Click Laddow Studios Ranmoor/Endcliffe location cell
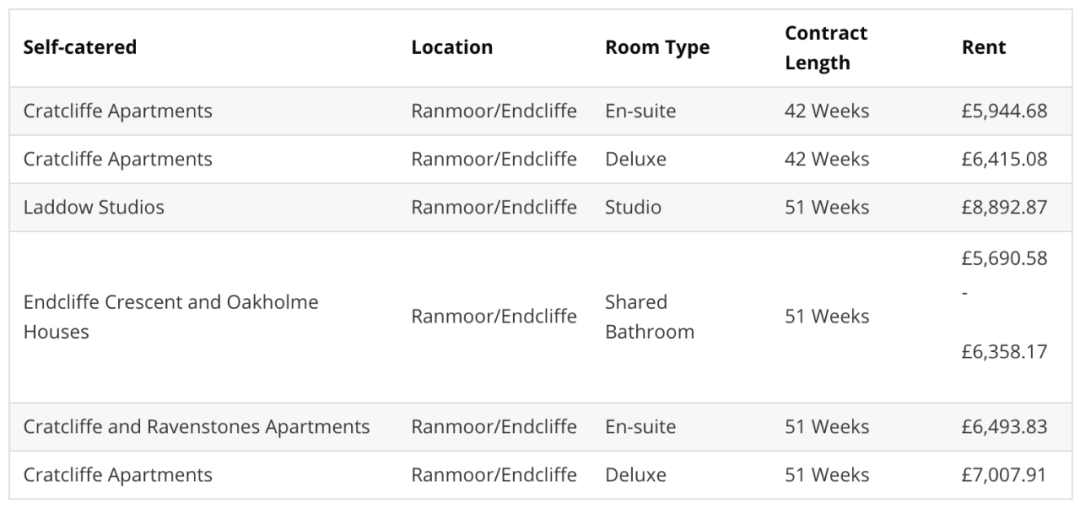Viewport: 1080px width, 509px height. point(493,207)
